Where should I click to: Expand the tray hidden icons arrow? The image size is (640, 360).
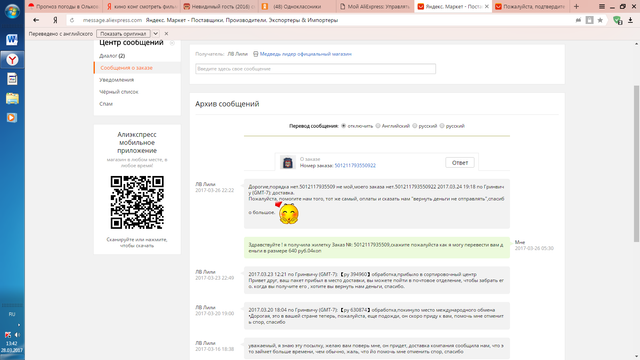(x=19, y=325)
